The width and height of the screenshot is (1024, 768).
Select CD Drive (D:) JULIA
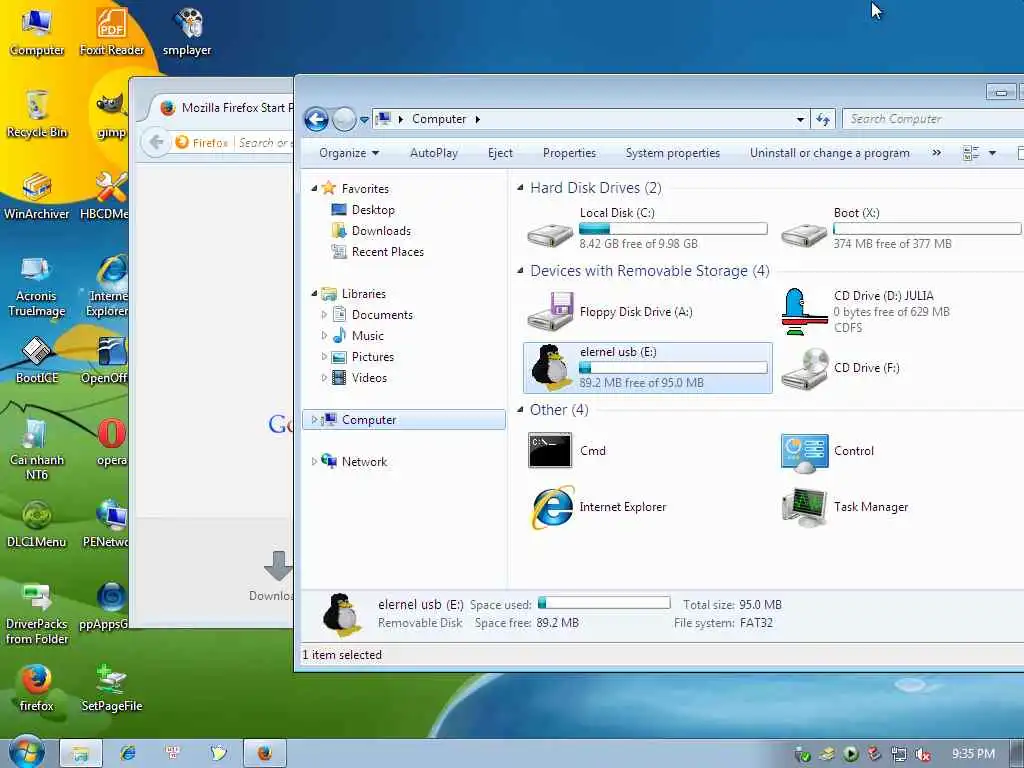tap(901, 312)
